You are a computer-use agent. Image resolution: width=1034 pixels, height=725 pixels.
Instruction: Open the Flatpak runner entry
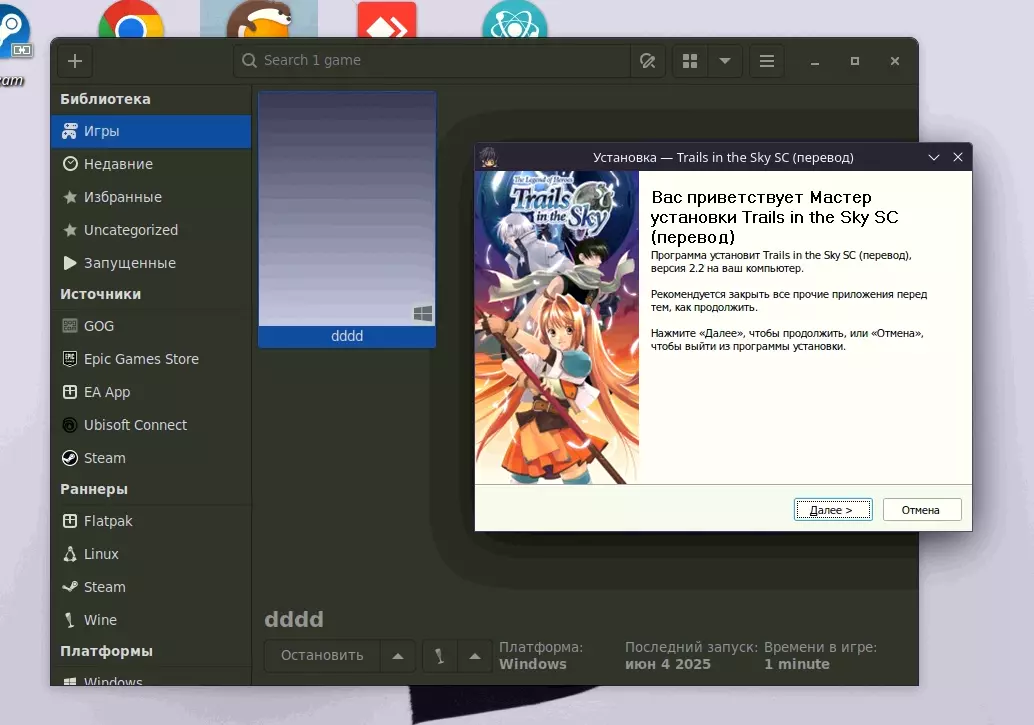[x=108, y=521]
